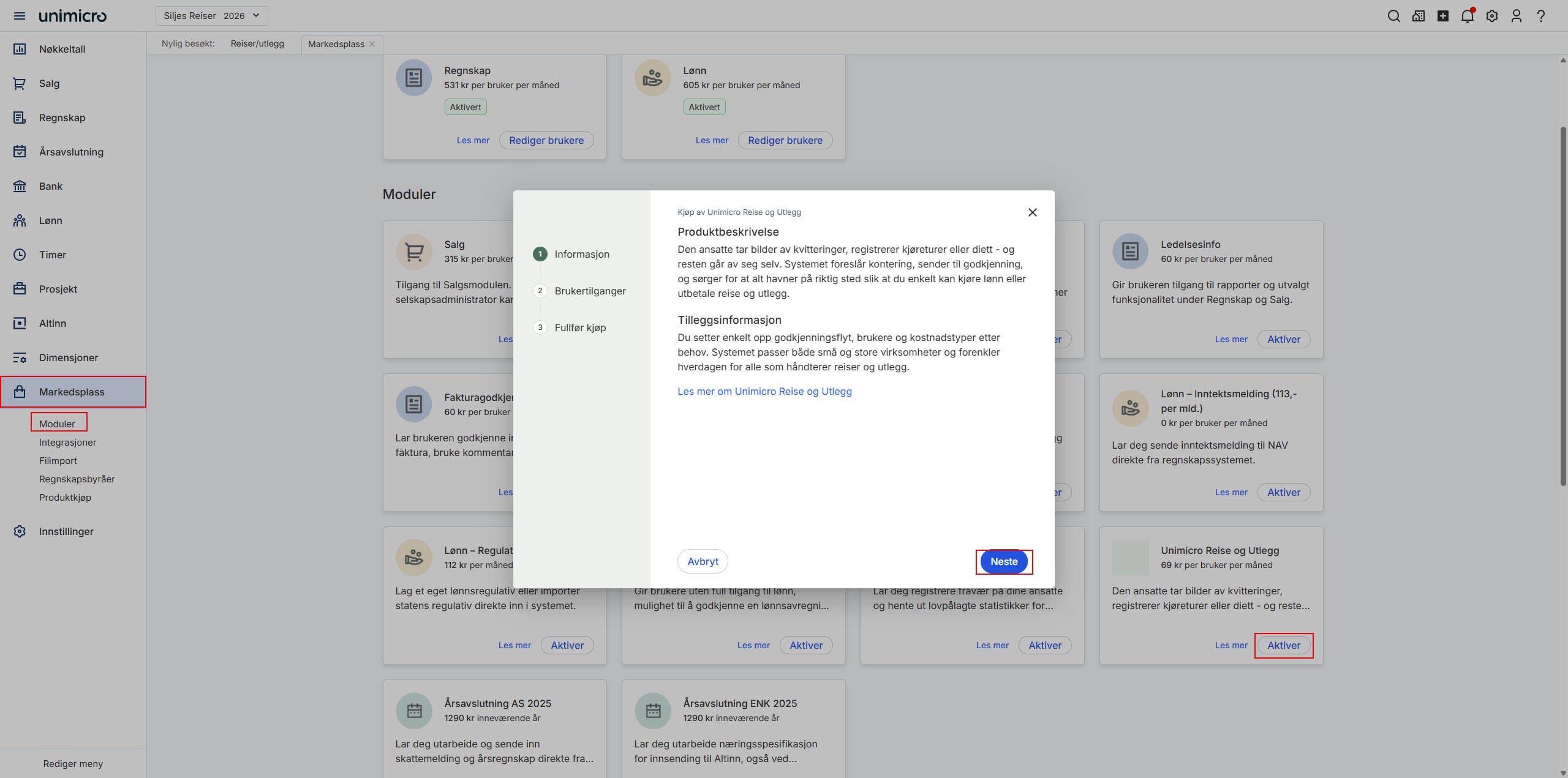Open Lønn in the sidebar
Viewport: 1568px width, 778px height.
(x=51, y=220)
